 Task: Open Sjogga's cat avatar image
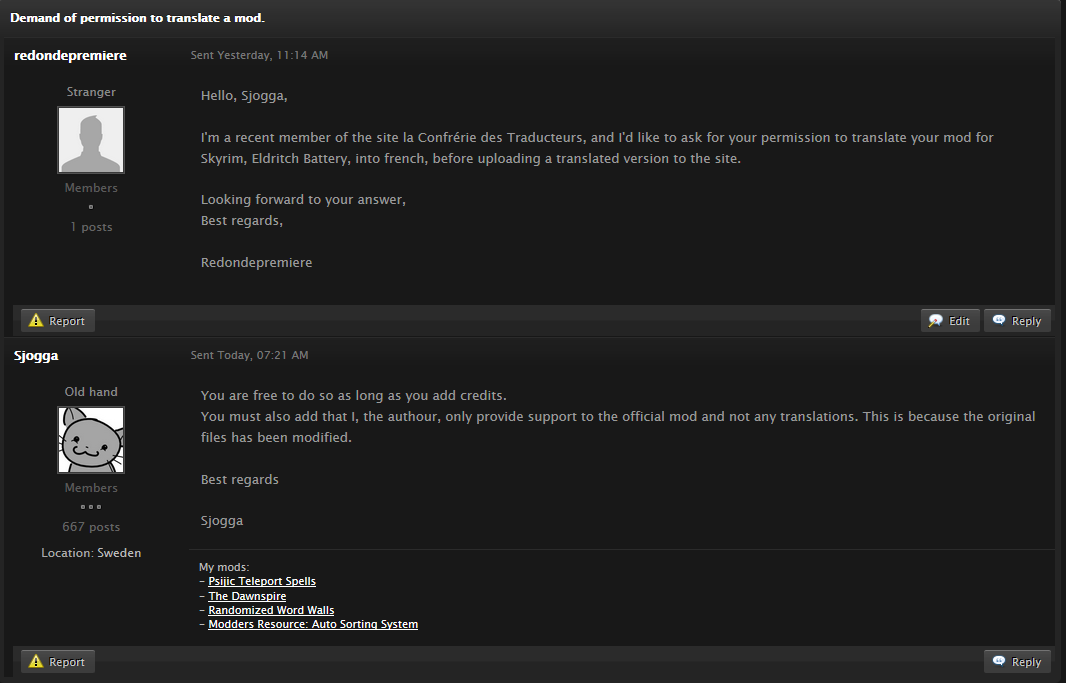click(91, 440)
